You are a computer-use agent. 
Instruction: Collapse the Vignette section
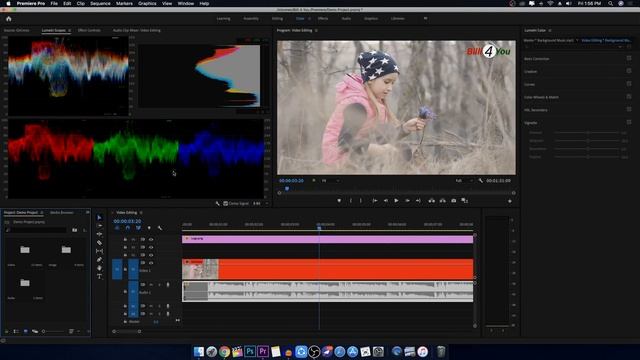coord(531,122)
